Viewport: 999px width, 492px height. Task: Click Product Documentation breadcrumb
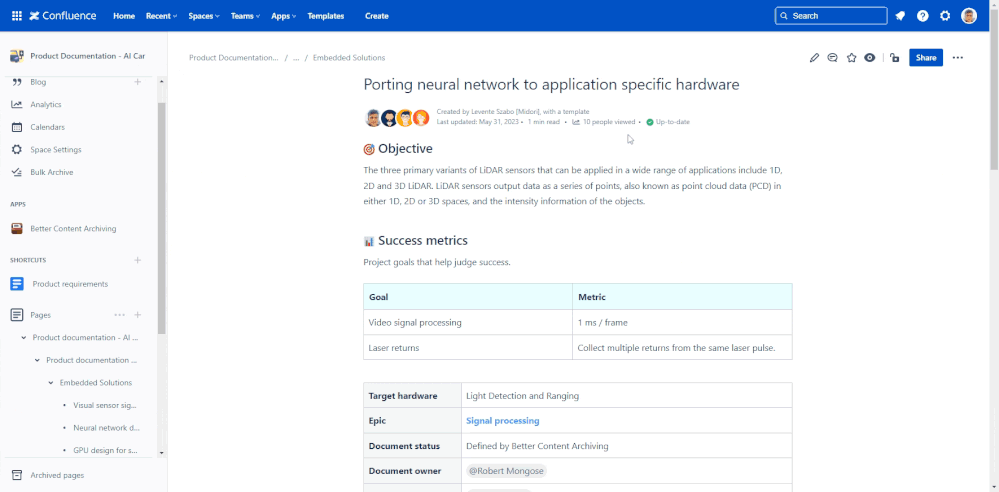pyautogui.click(x=234, y=57)
